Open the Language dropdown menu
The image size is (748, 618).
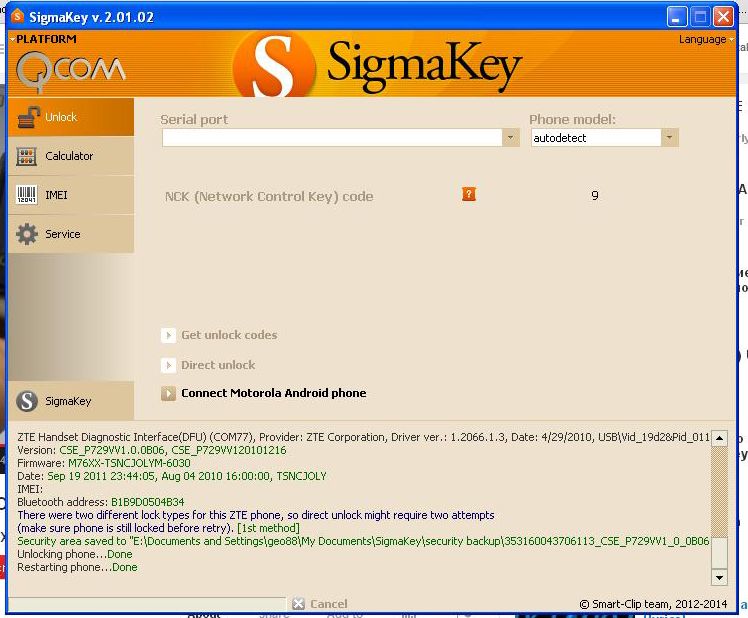[705, 40]
